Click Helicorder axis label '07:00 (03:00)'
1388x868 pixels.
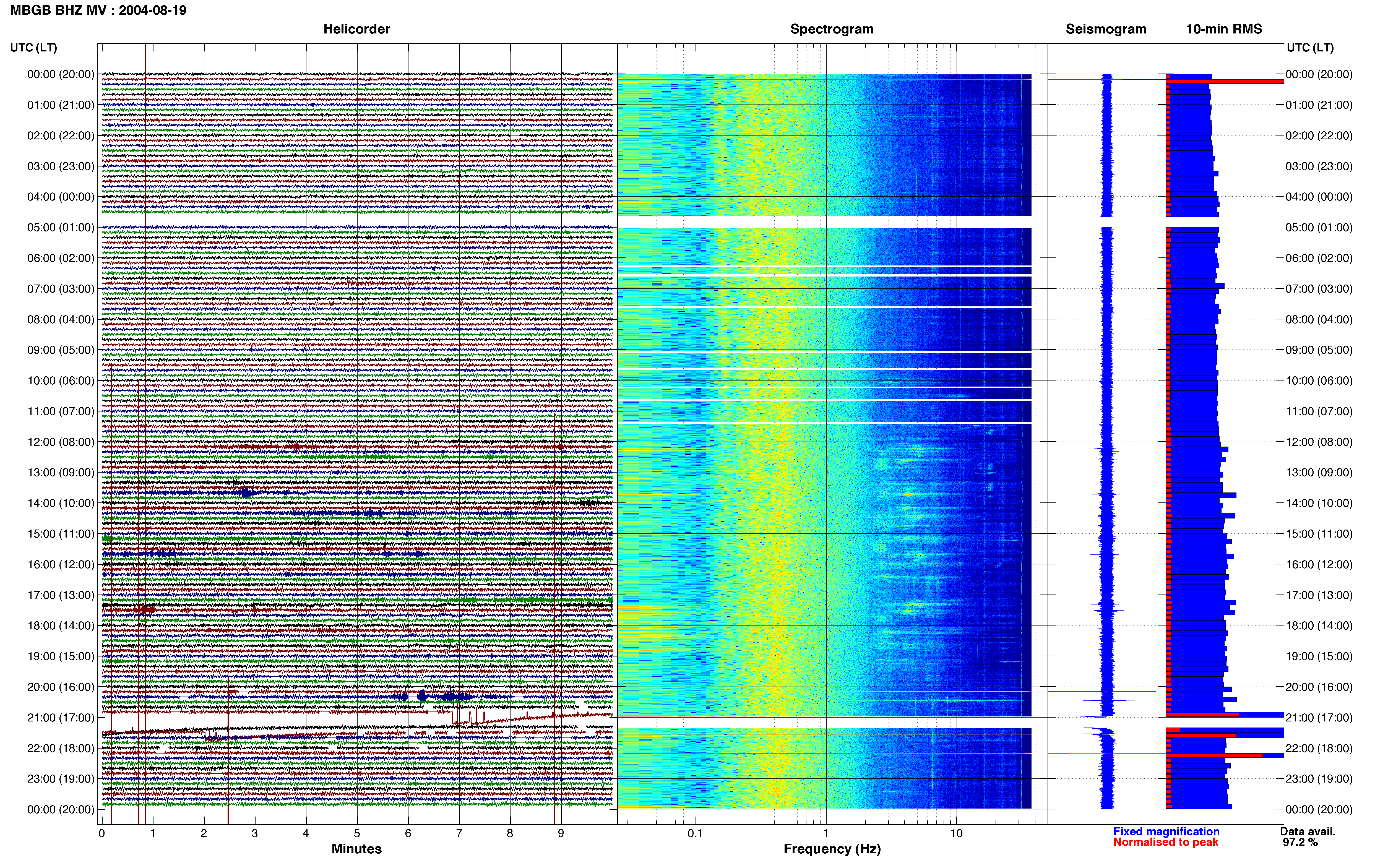[61, 289]
